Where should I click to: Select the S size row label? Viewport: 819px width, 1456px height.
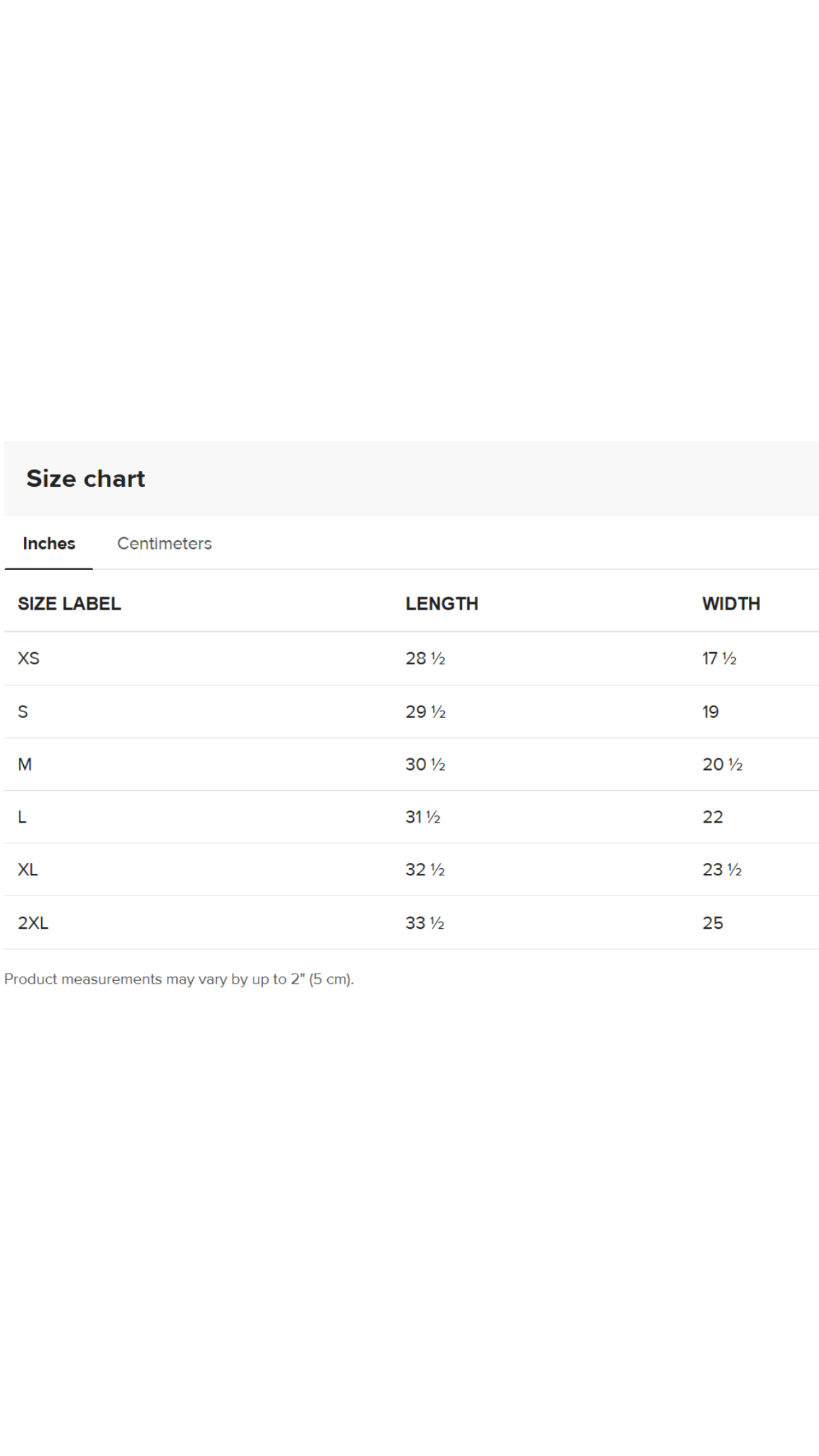click(22, 712)
